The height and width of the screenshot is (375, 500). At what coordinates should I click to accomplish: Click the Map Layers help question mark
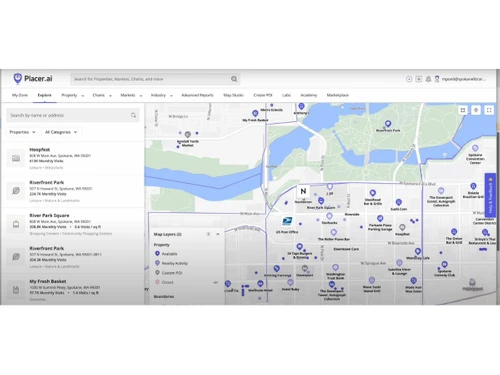208,234
